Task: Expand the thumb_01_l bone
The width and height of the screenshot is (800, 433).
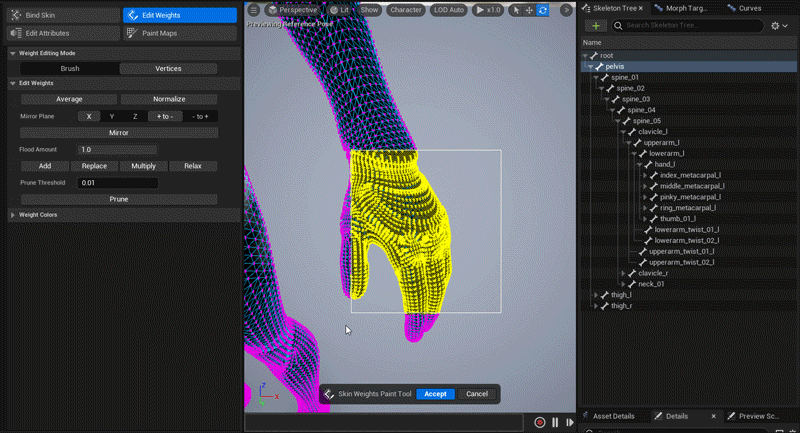Action: (x=645, y=219)
